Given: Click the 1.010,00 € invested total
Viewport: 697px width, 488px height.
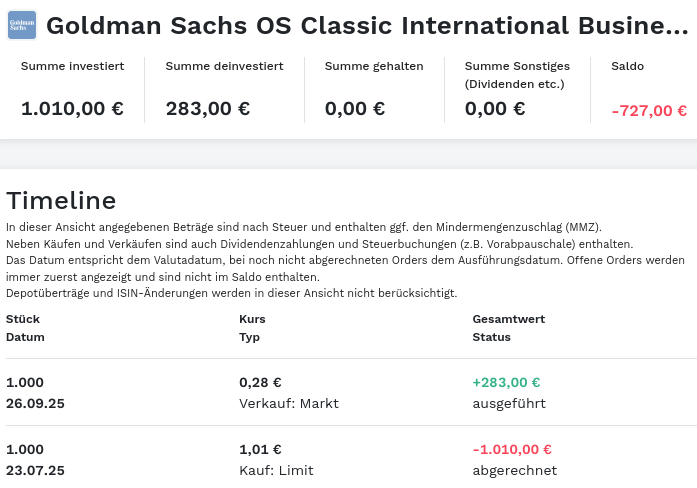Looking at the screenshot, I should (x=72, y=109).
